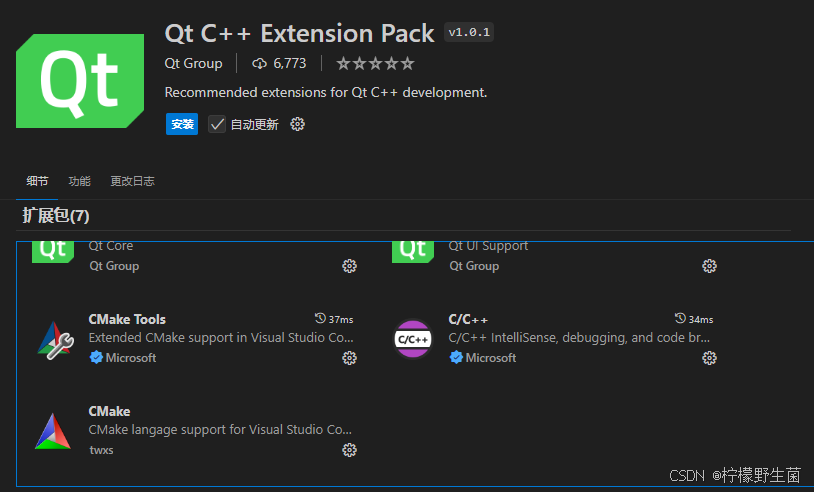Click the five-star rating display
Viewport: 814px width, 492px height.
point(375,63)
